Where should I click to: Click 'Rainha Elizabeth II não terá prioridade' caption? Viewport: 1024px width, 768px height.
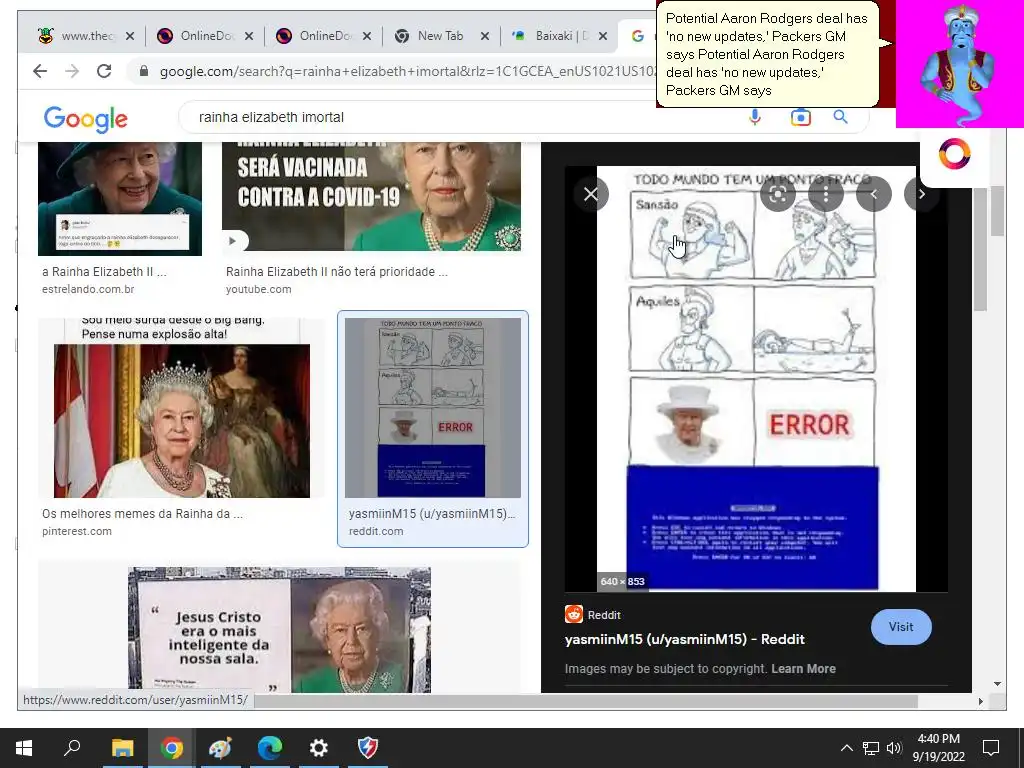click(336, 272)
